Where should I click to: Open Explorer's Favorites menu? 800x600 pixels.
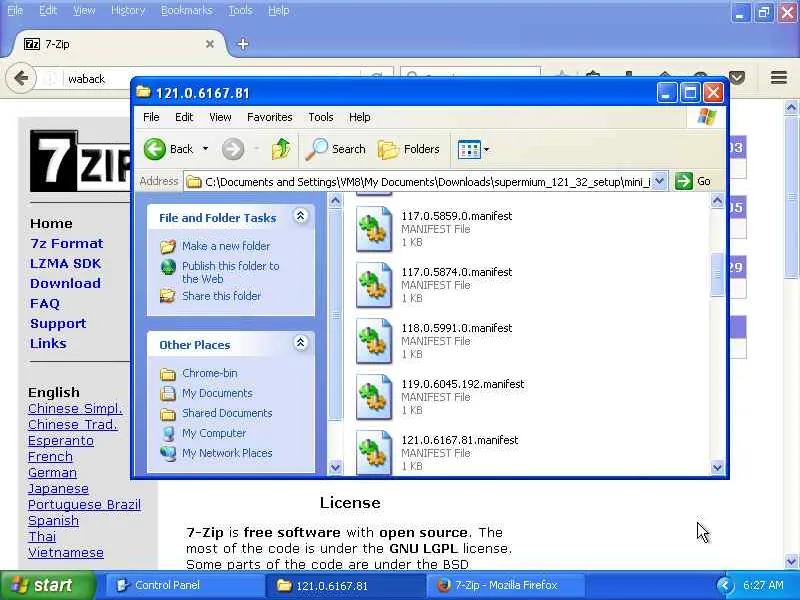click(269, 117)
